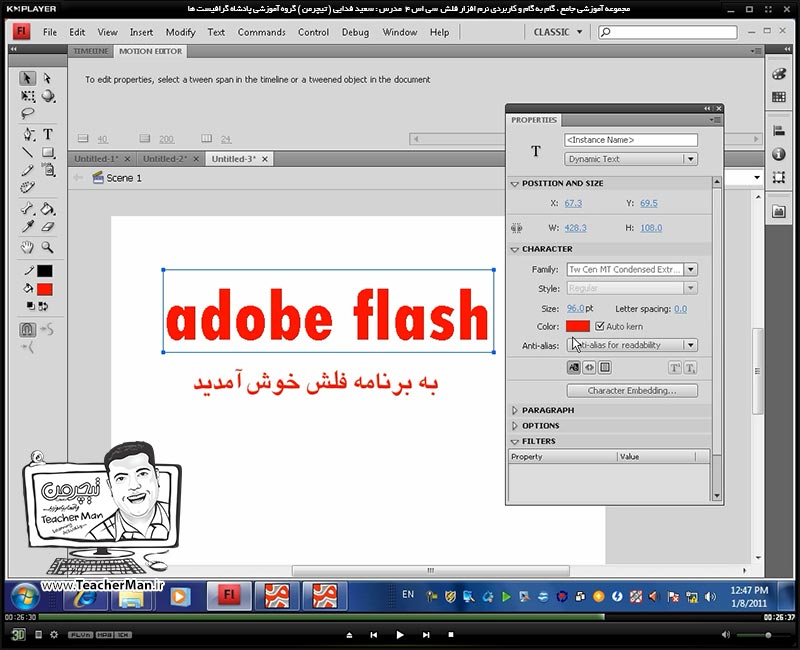The height and width of the screenshot is (650, 800).
Task: Select the Pen tool
Action: tap(28, 134)
